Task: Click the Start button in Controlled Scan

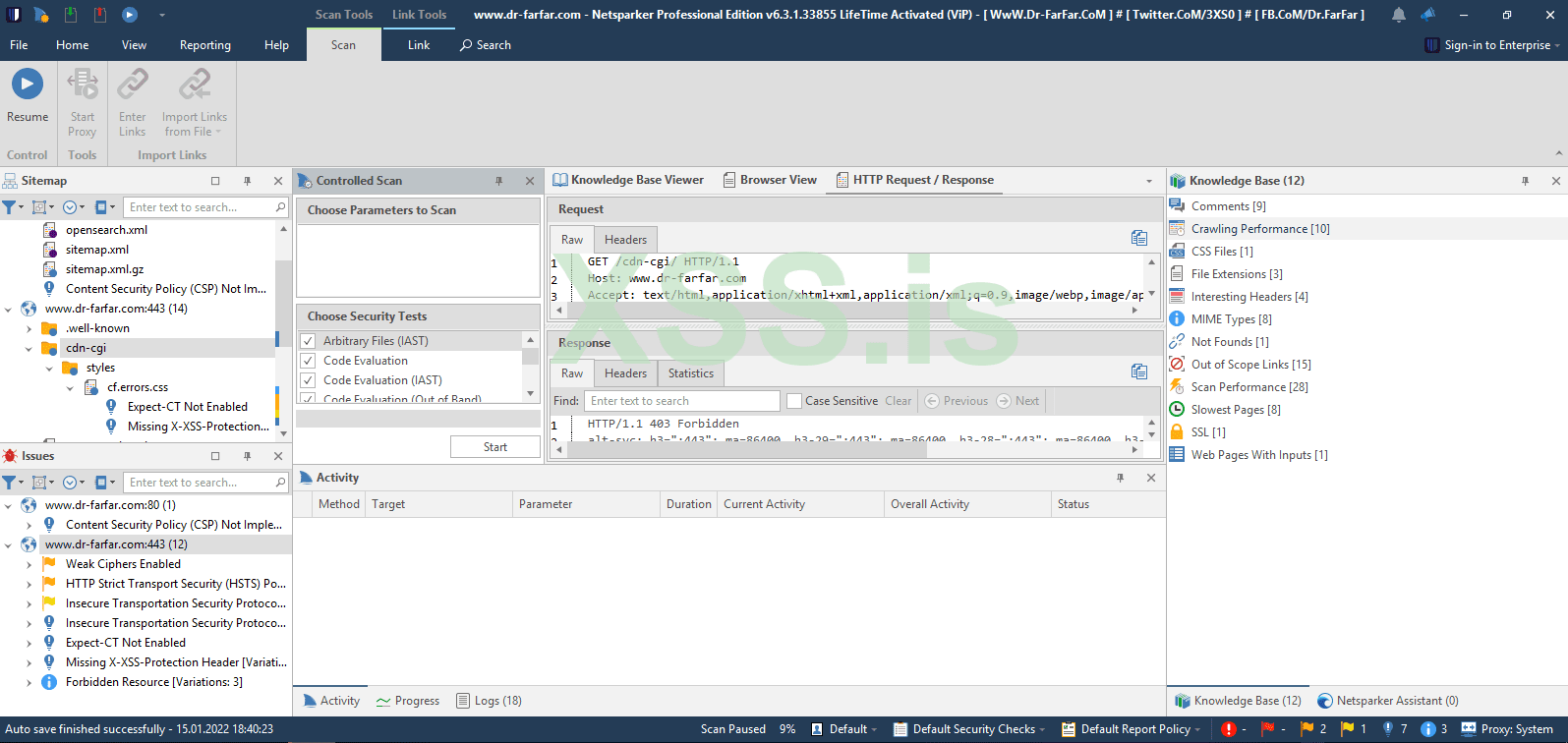Action: (495, 447)
